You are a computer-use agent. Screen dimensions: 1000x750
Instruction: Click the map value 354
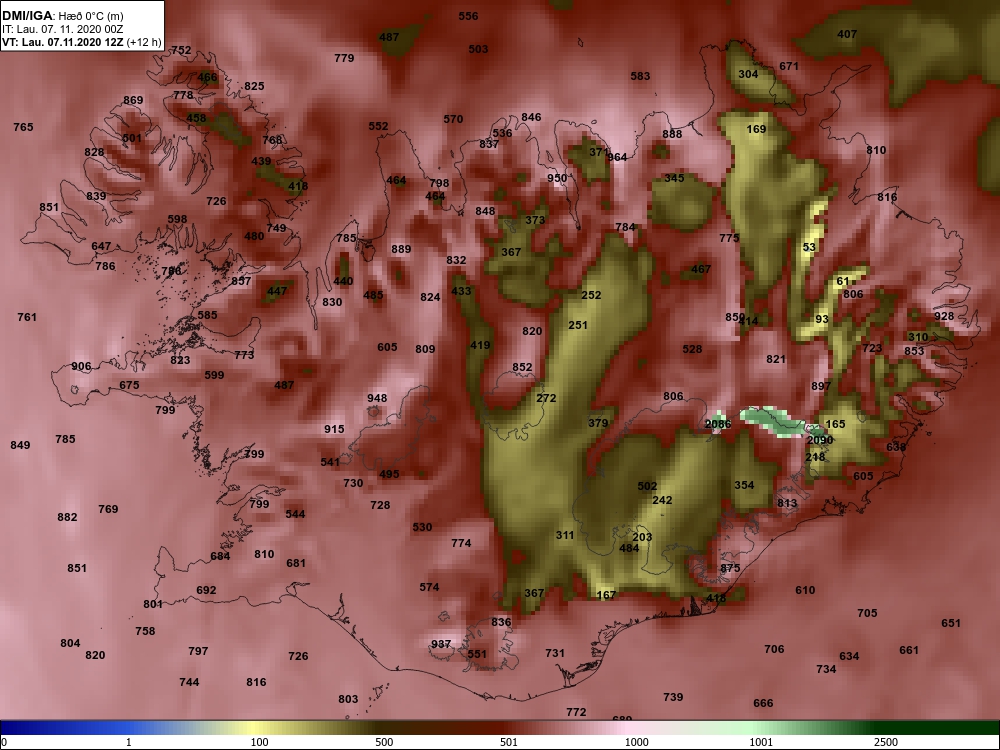point(744,485)
